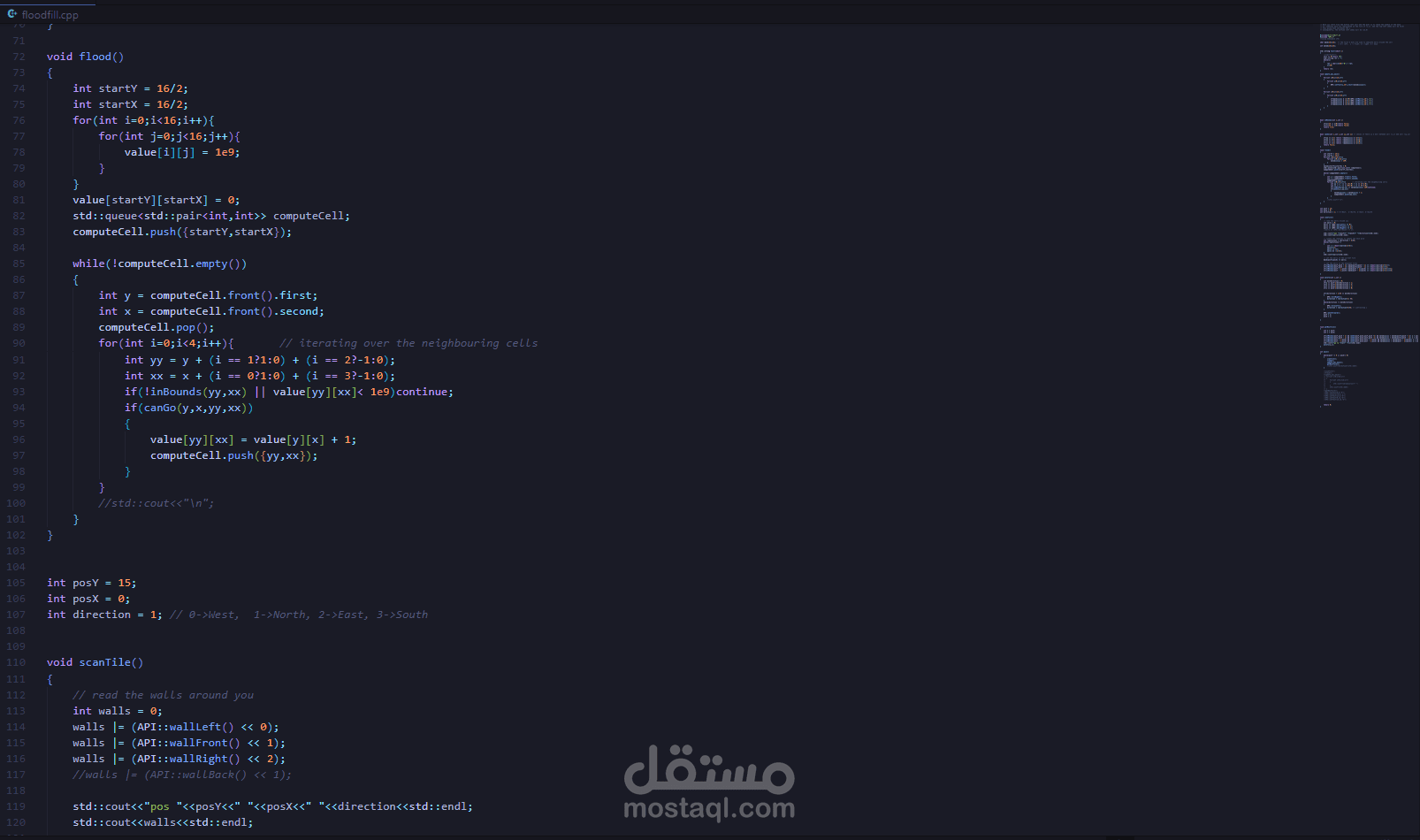The height and width of the screenshot is (840, 1420).
Task: Click the 'while(!computeCell.empty())' line
Action: point(159,263)
